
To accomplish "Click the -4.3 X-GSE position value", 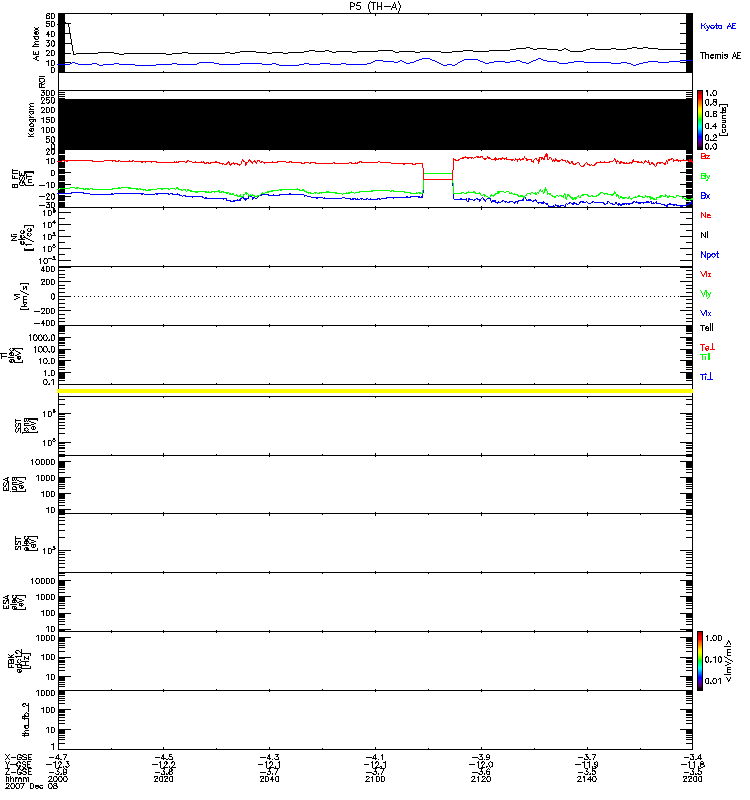I will 269,758.
